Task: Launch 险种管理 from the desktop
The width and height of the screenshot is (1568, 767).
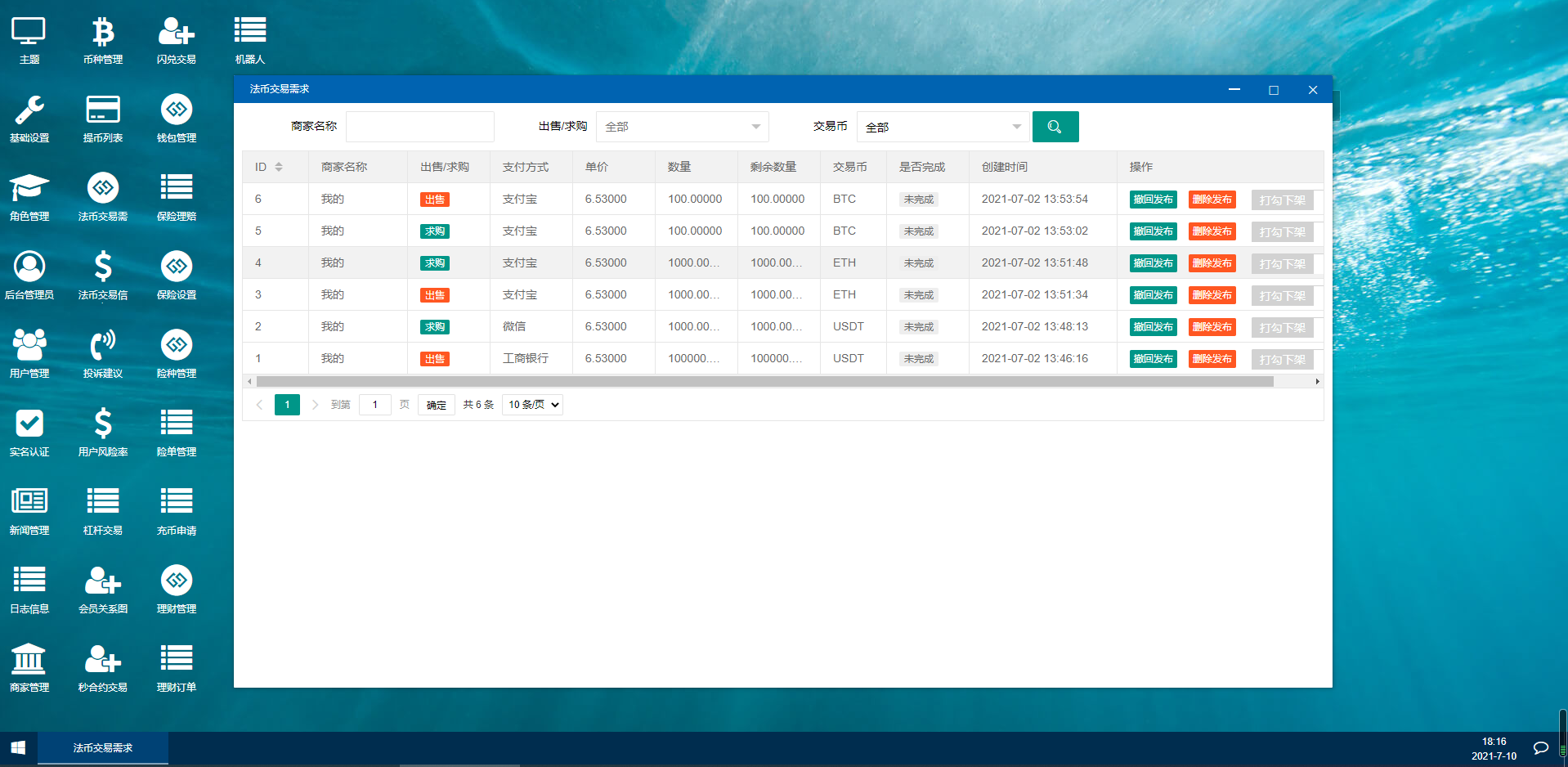Action: tap(177, 354)
